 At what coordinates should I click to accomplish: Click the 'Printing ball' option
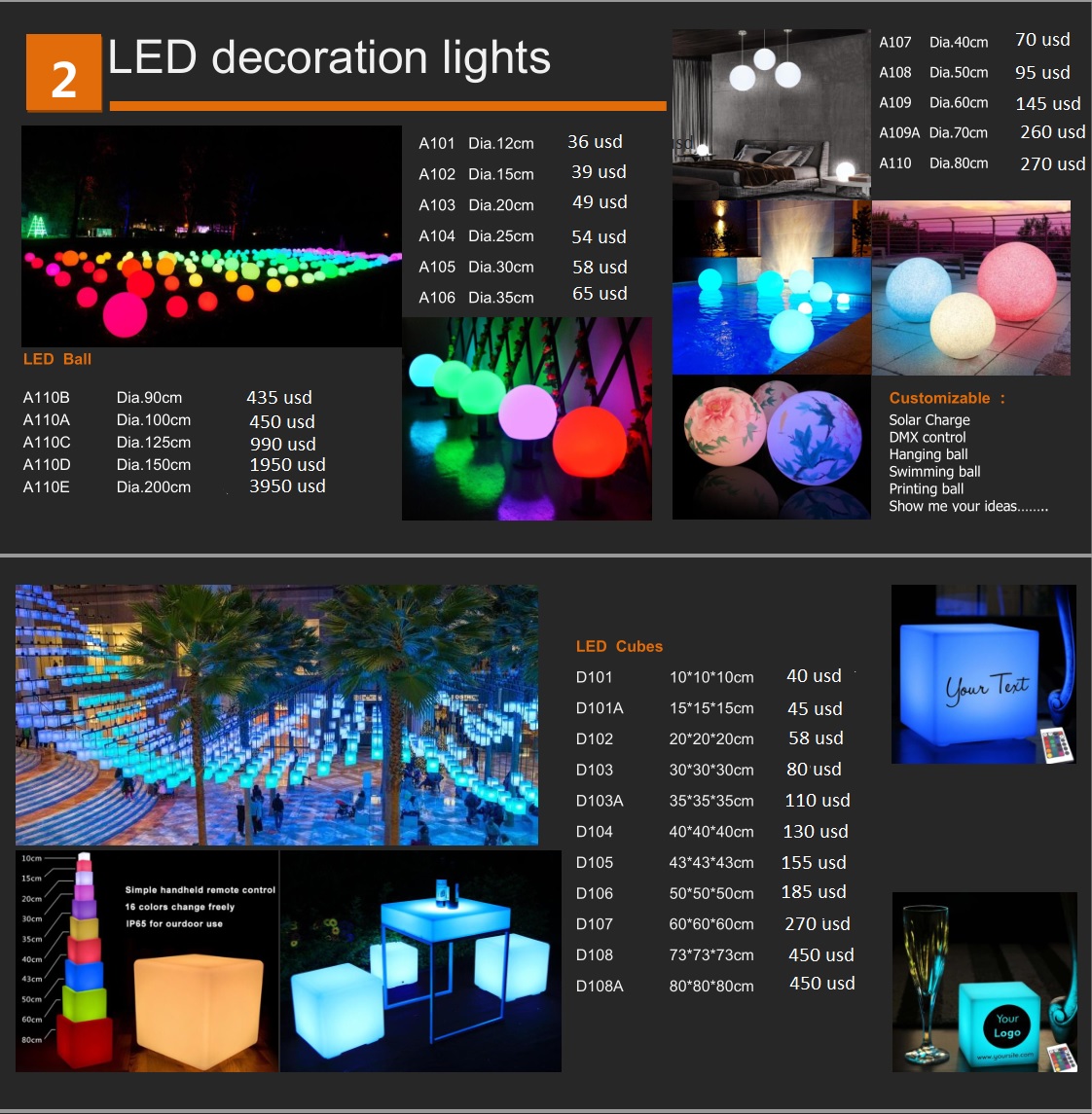pos(926,488)
